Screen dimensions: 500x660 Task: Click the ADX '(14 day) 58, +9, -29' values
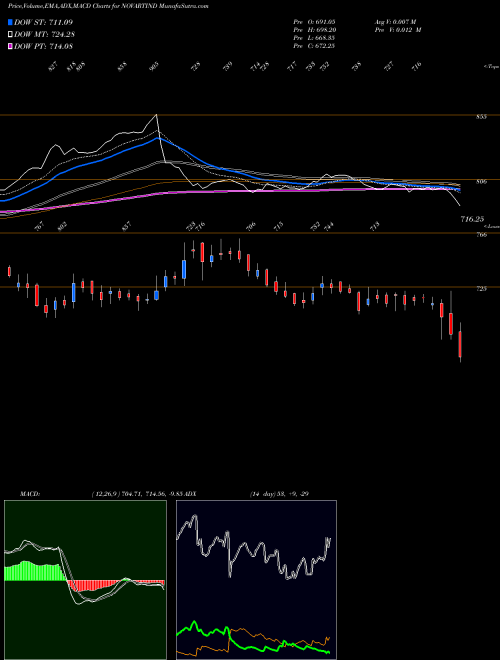click(279, 494)
